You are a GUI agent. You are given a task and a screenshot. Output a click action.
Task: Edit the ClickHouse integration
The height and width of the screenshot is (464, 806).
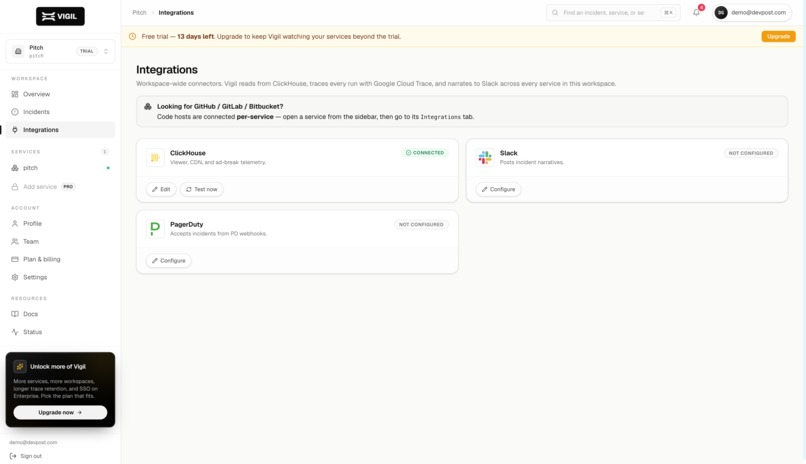pos(161,189)
